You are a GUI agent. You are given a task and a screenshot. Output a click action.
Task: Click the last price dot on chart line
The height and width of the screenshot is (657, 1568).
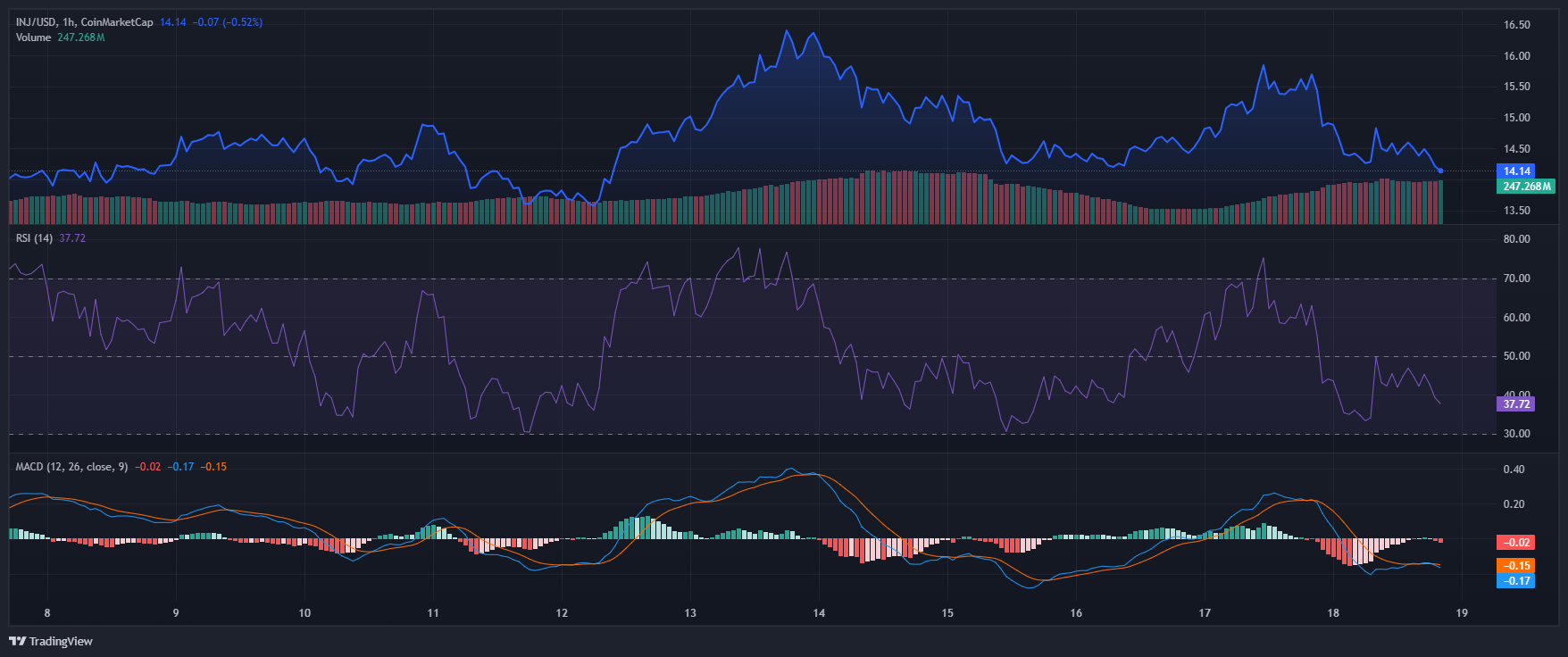coord(1440,170)
